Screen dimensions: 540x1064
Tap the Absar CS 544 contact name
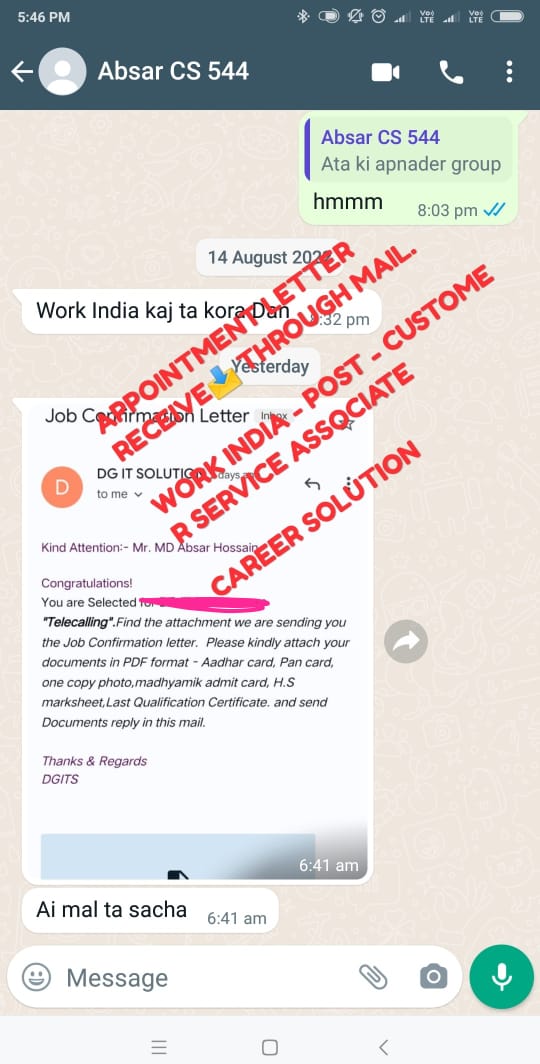click(x=174, y=71)
